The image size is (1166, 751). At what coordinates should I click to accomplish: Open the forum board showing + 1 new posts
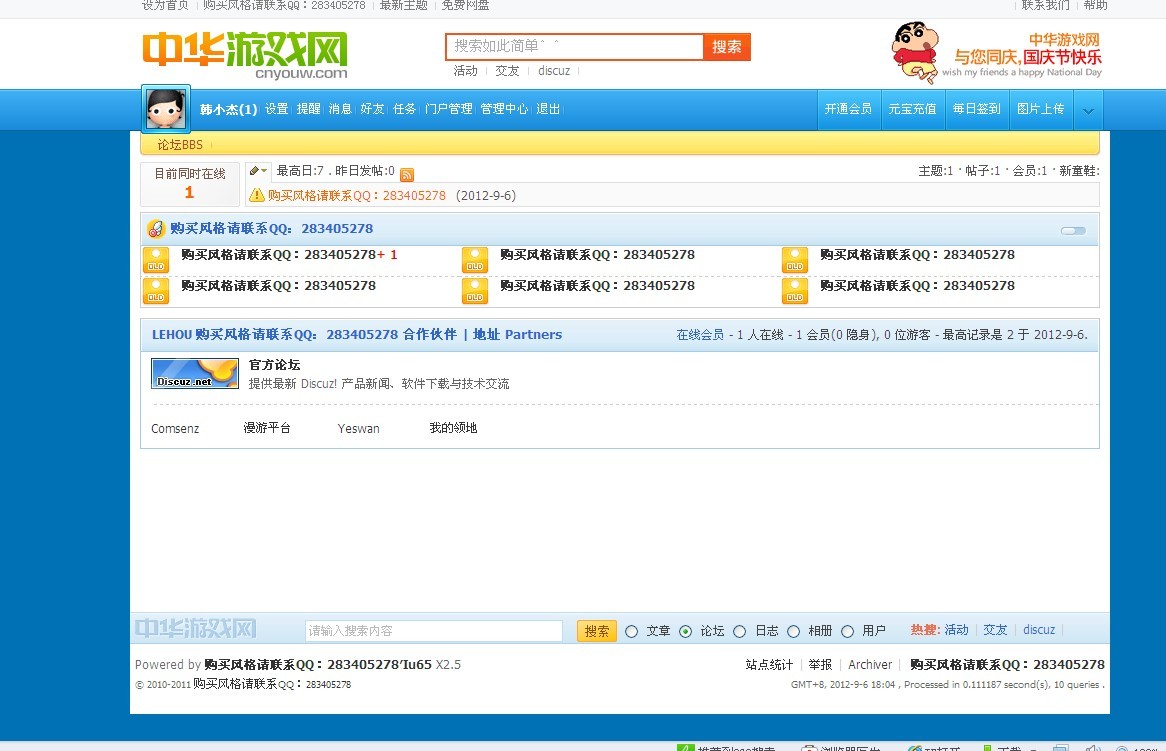[279, 254]
